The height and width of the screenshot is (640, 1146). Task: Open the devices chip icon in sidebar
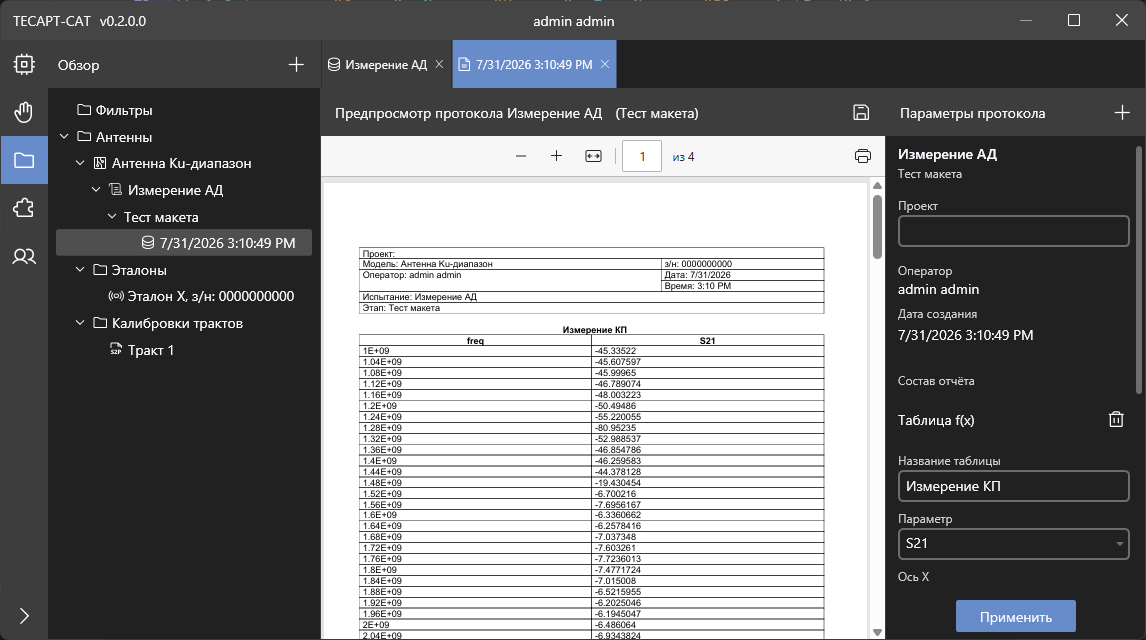click(x=24, y=64)
